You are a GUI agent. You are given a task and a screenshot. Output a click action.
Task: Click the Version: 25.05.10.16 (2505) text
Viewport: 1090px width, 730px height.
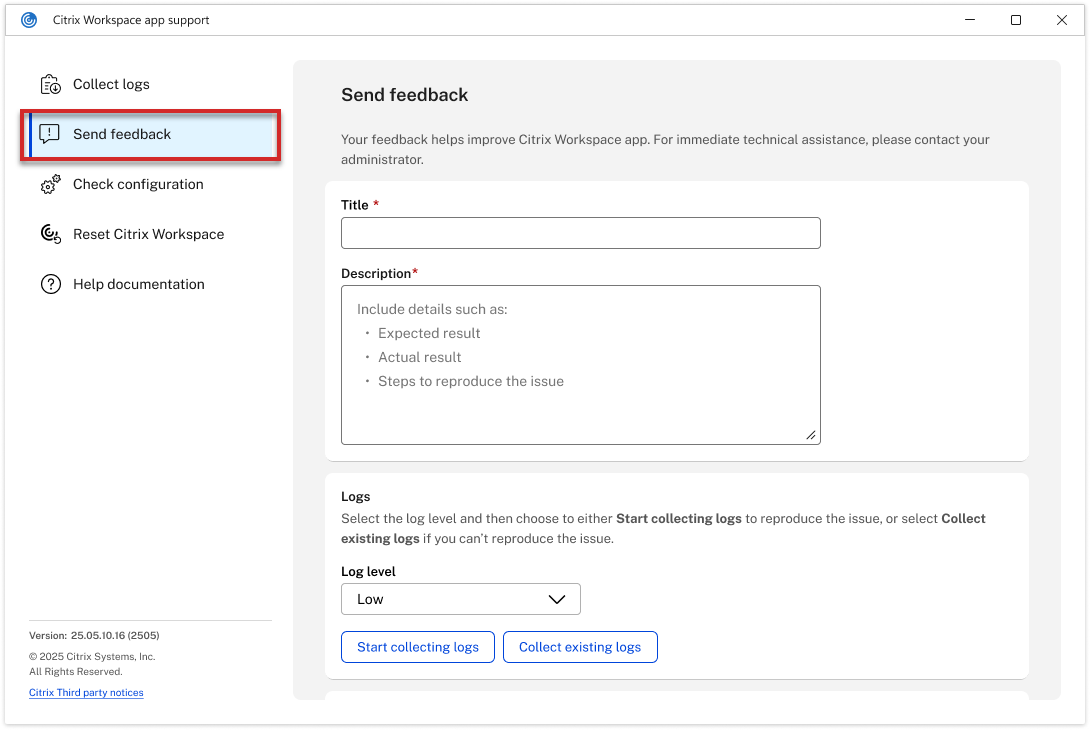pyautogui.click(x=94, y=635)
